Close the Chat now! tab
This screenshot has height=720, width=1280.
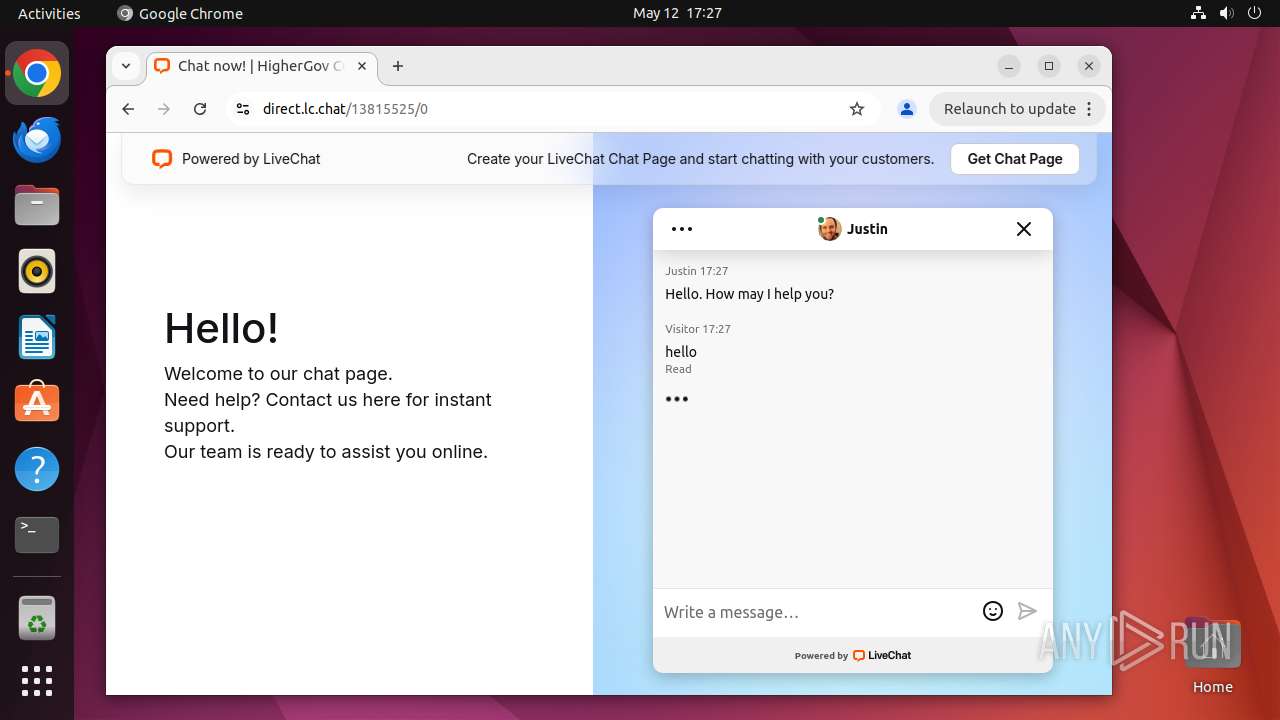tap(362, 66)
